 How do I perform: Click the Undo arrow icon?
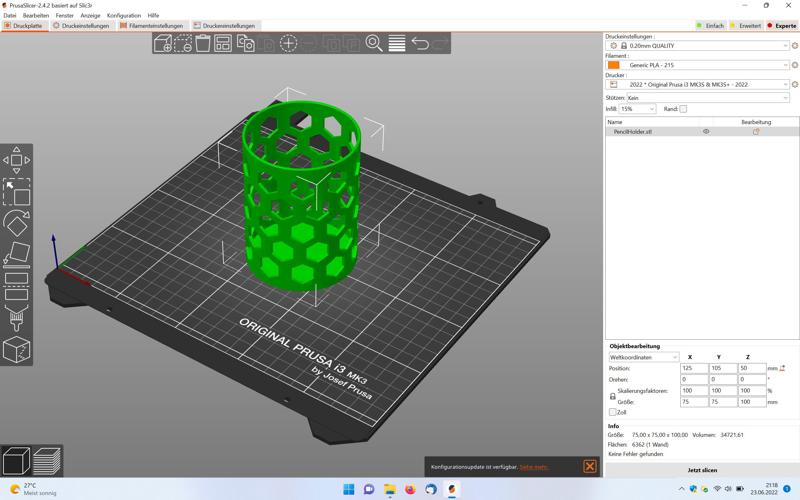coord(420,43)
